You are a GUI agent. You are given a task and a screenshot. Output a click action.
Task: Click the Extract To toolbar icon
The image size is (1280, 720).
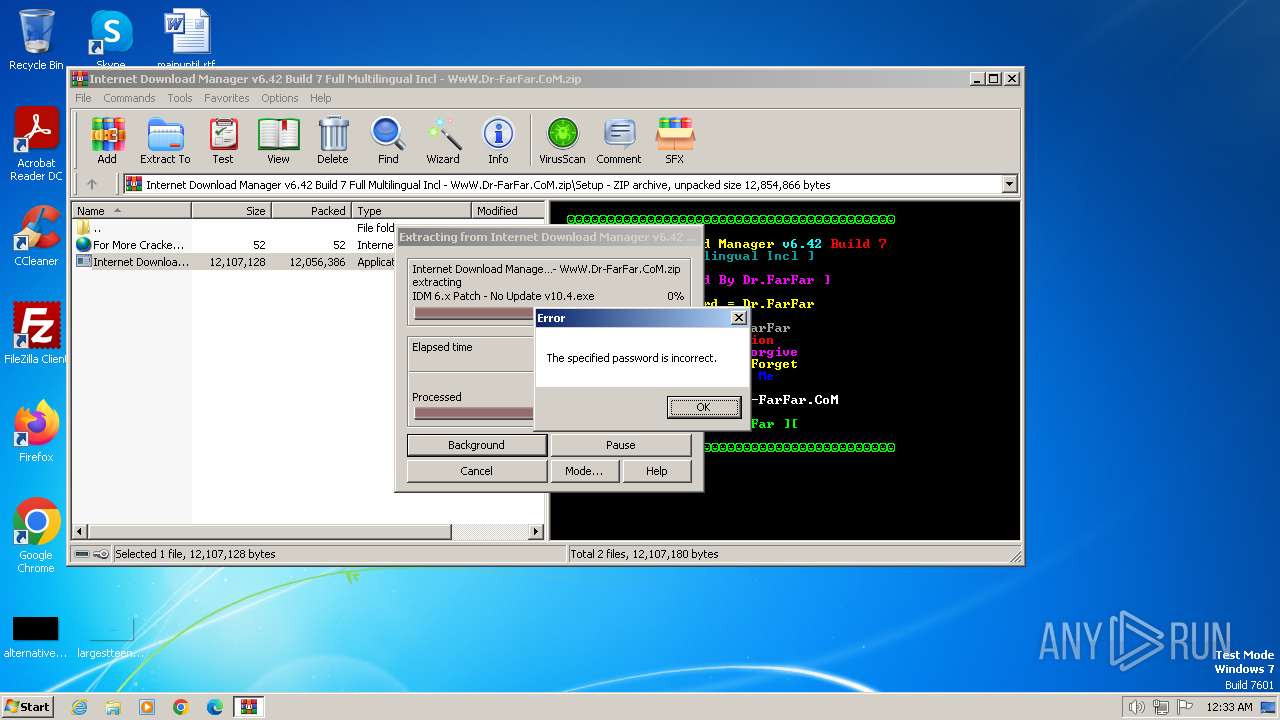coord(165,140)
